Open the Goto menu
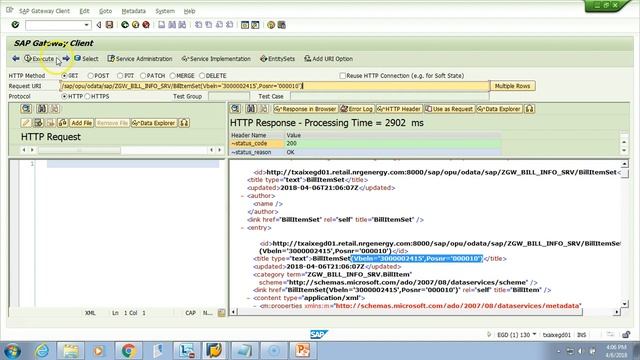The height and width of the screenshot is (360, 640). (x=105, y=11)
